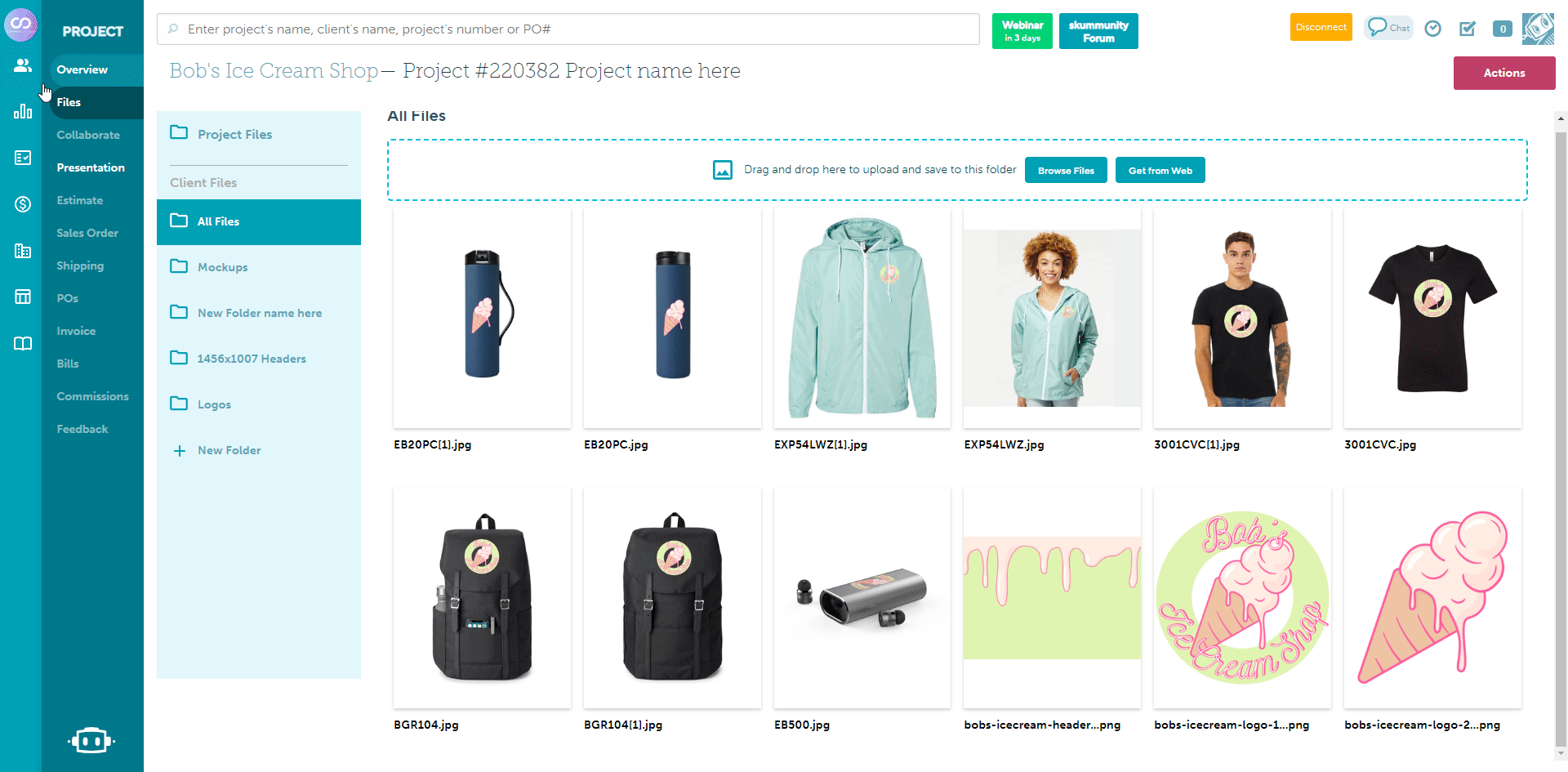Click the clock reminders icon in header

pyautogui.click(x=1432, y=29)
